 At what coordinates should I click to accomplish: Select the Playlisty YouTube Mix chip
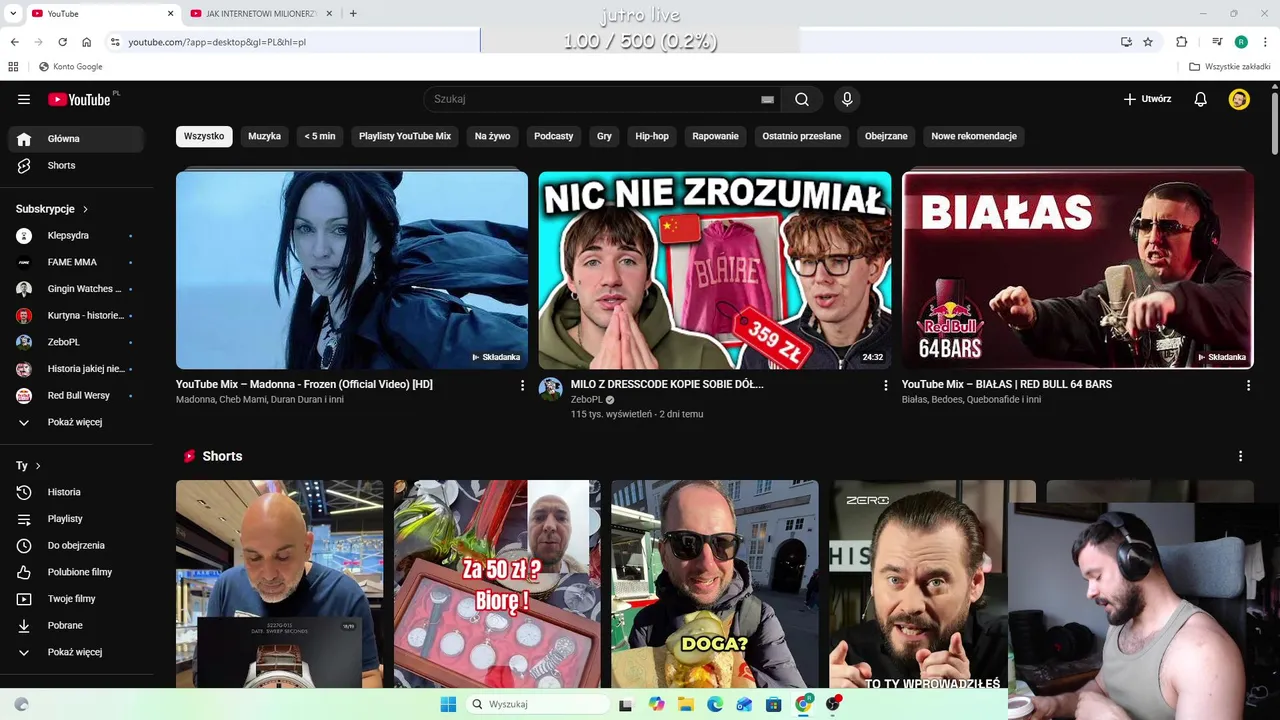pos(405,136)
